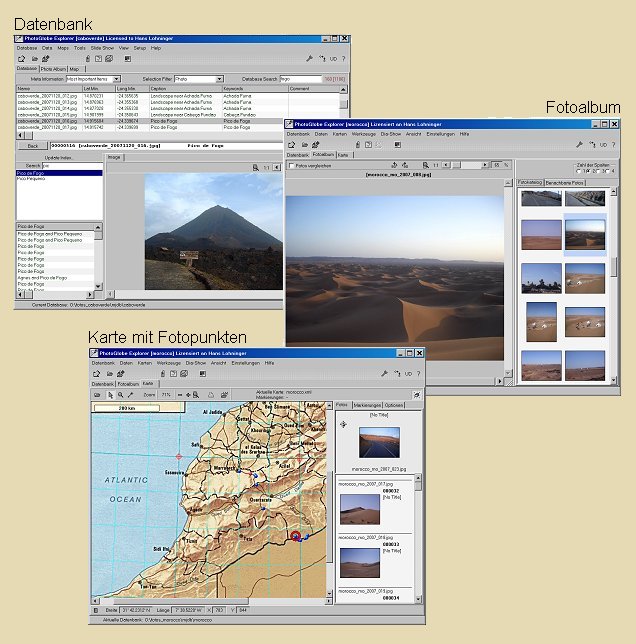Image resolution: width=636 pixels, height=644 pixels.
Task: Open the Slide Show menu in Datenbank window
Action: click(102, 47)
